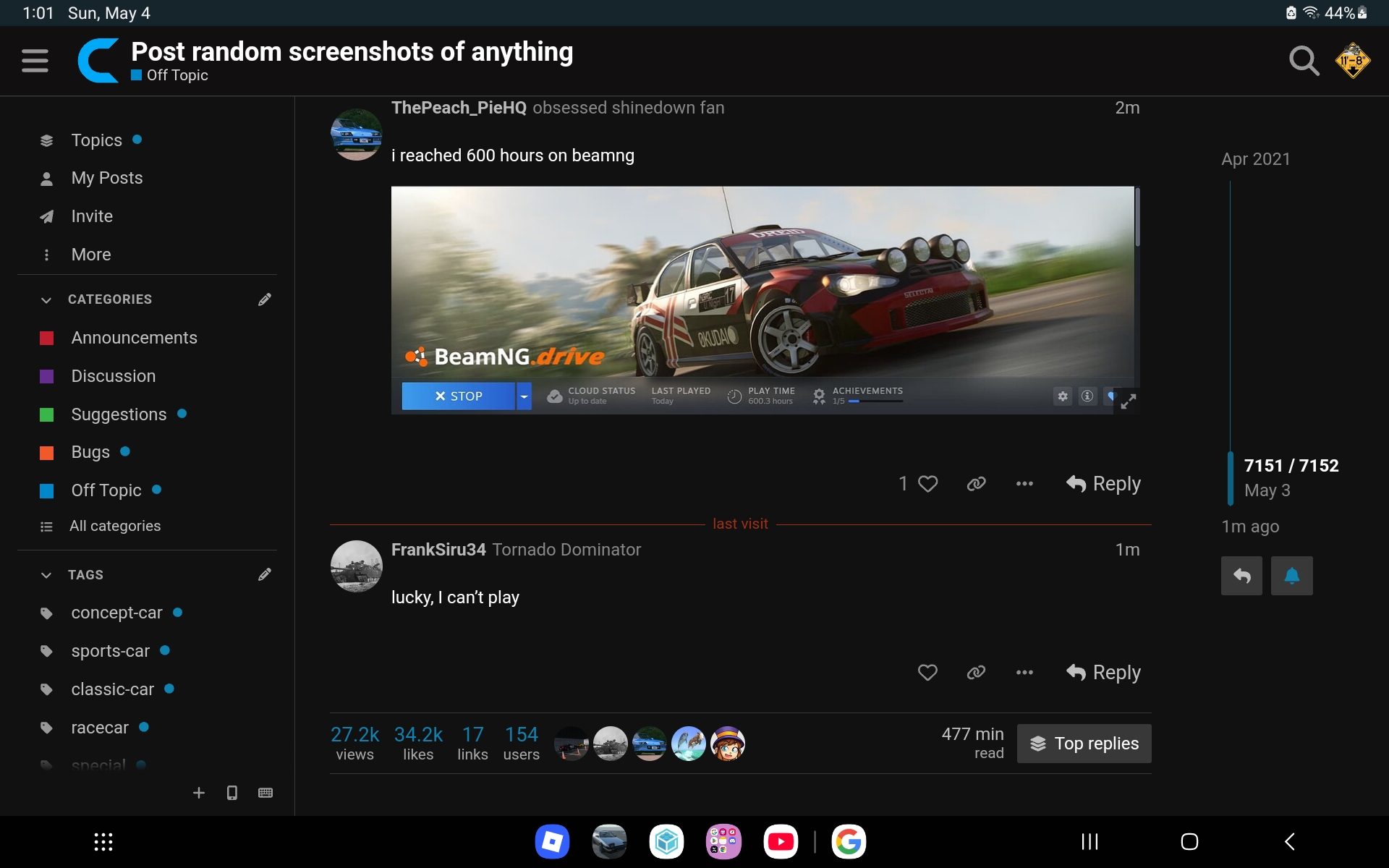Viewport: 1389px width, 868px height.
Task: Like FrankSiru34's post with heart
Action: [927, 673]
